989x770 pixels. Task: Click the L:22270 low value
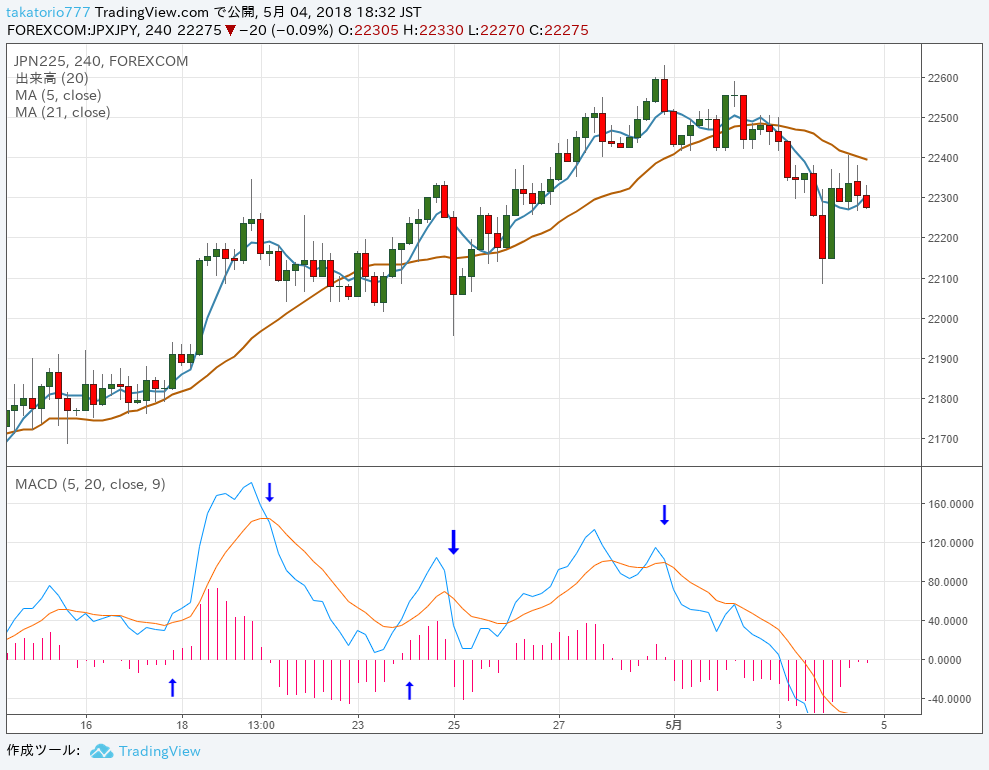tap(496, 30)
